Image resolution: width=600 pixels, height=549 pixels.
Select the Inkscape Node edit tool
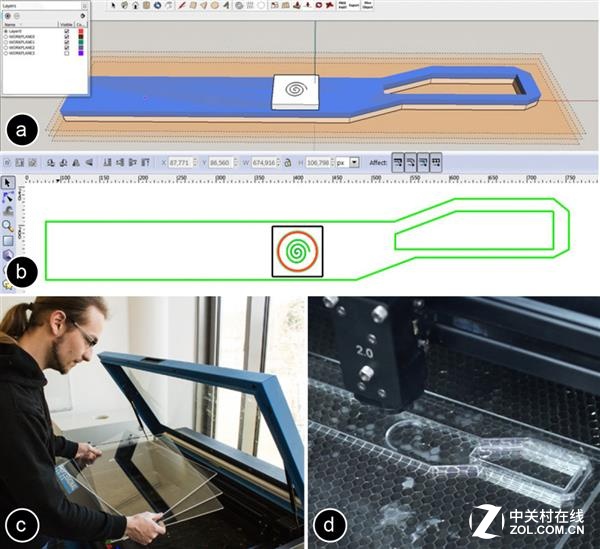tap(8, 197)
